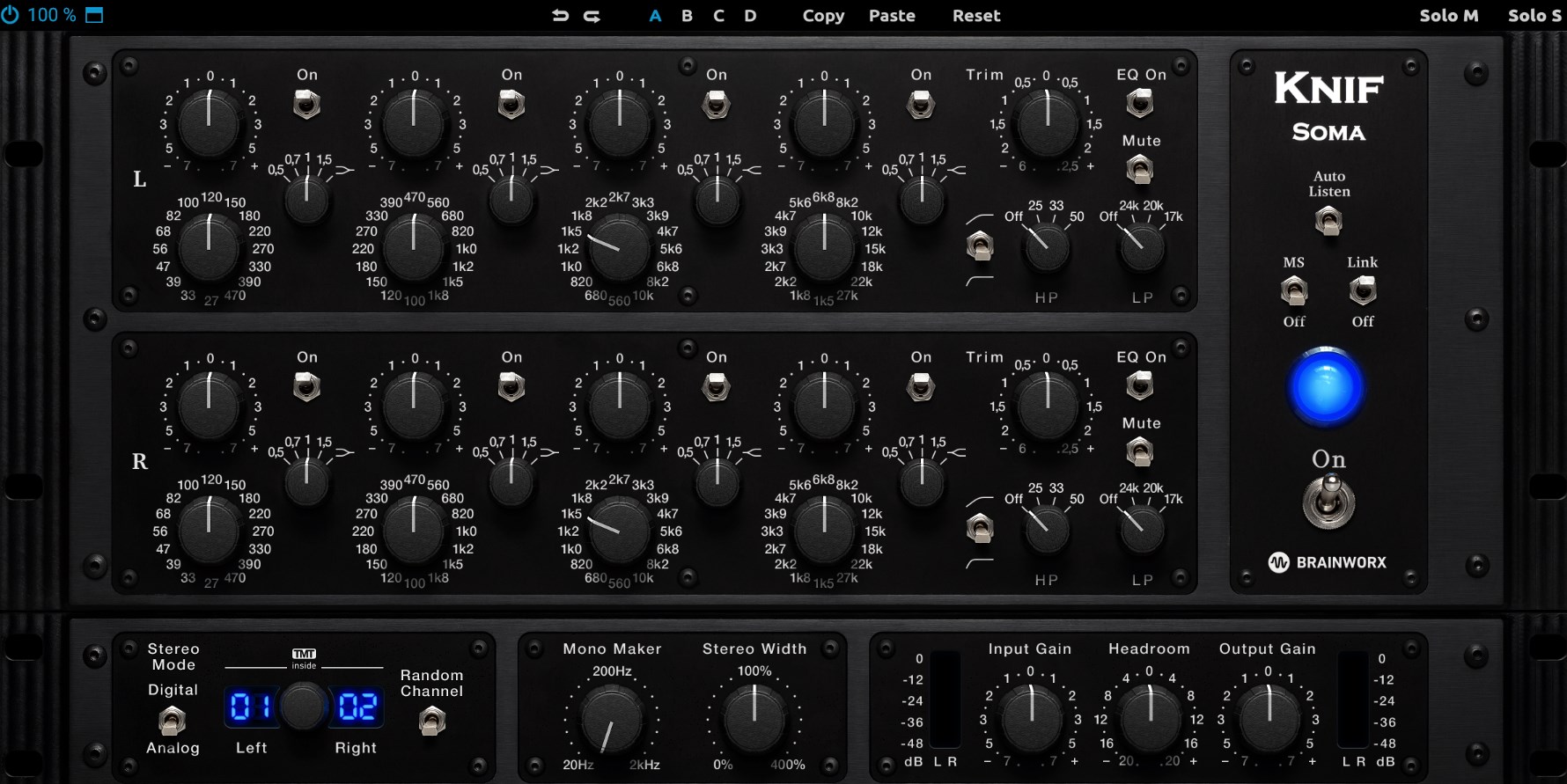The height and width of the screenshot is (784, 1567).
Task: Select preset bank B
Action: [687, 16]
